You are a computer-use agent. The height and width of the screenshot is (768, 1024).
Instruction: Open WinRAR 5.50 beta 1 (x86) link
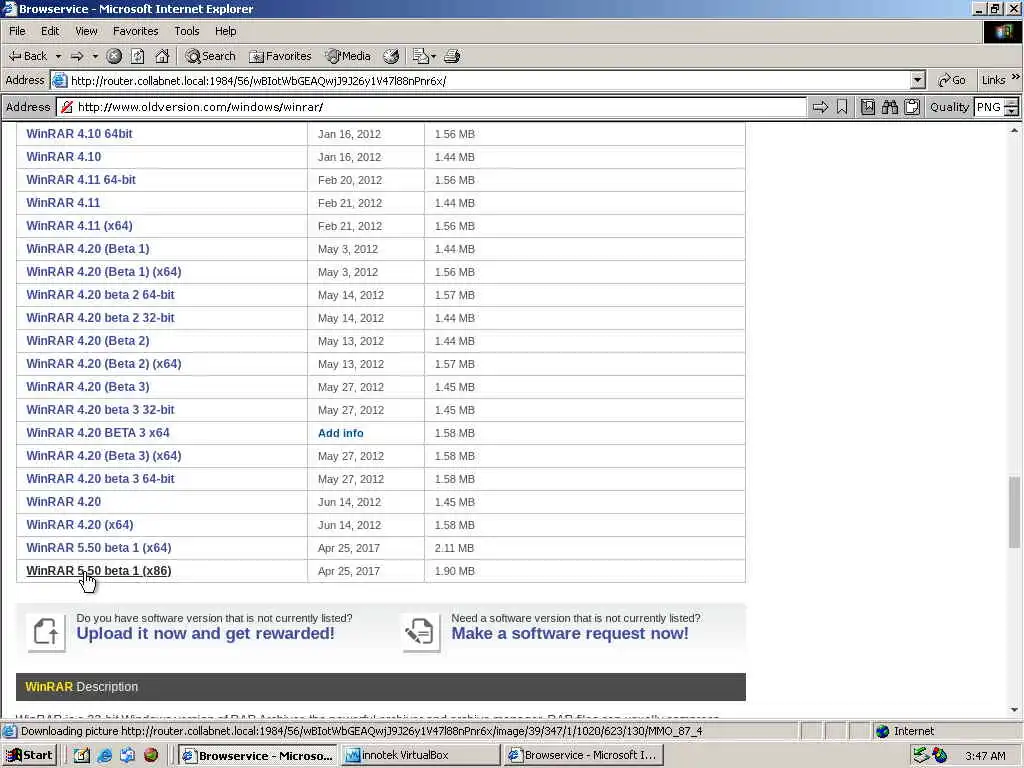click(x=99, y=571)
